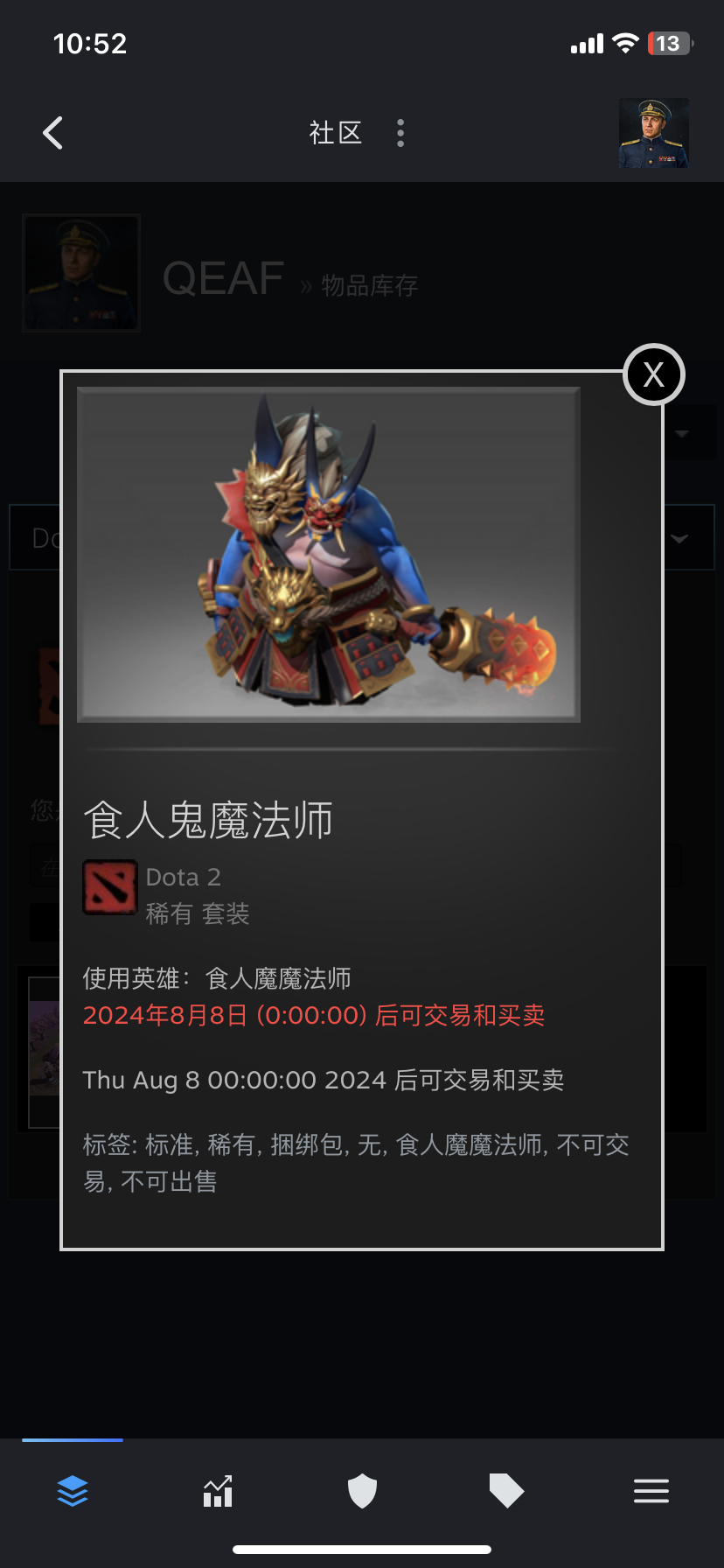Tap the Dota 2 game icon
Screen dimensions: 724x1568
click(x=110, y=887)
